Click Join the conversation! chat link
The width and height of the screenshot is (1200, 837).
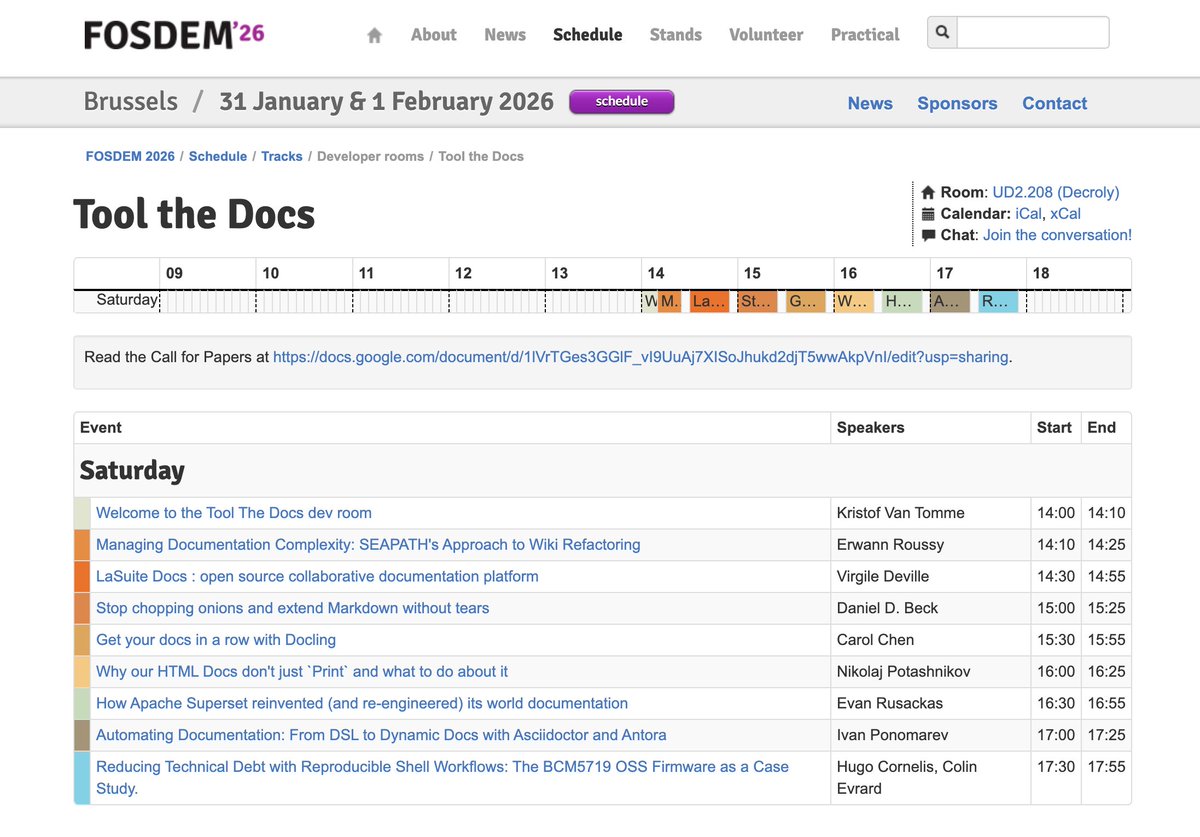(1057, 235)
